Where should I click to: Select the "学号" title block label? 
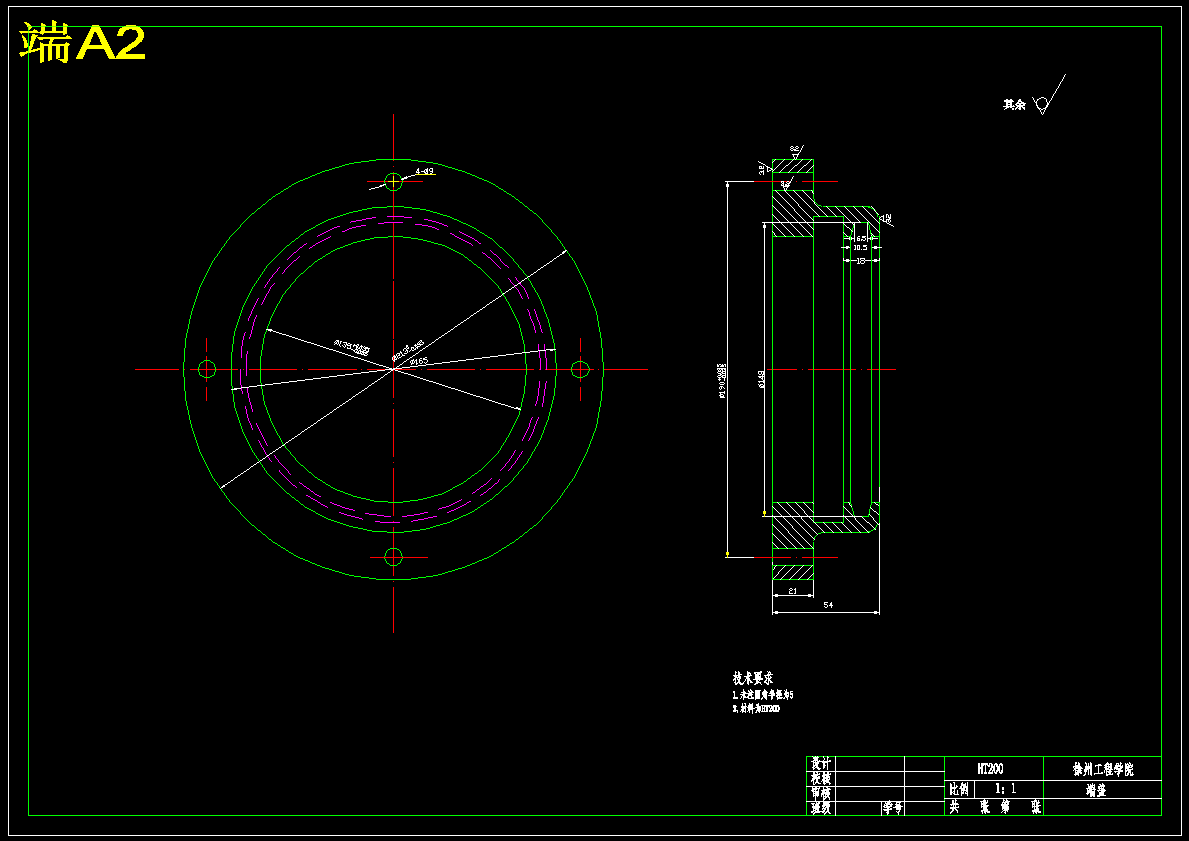click(x=893, y=808)
